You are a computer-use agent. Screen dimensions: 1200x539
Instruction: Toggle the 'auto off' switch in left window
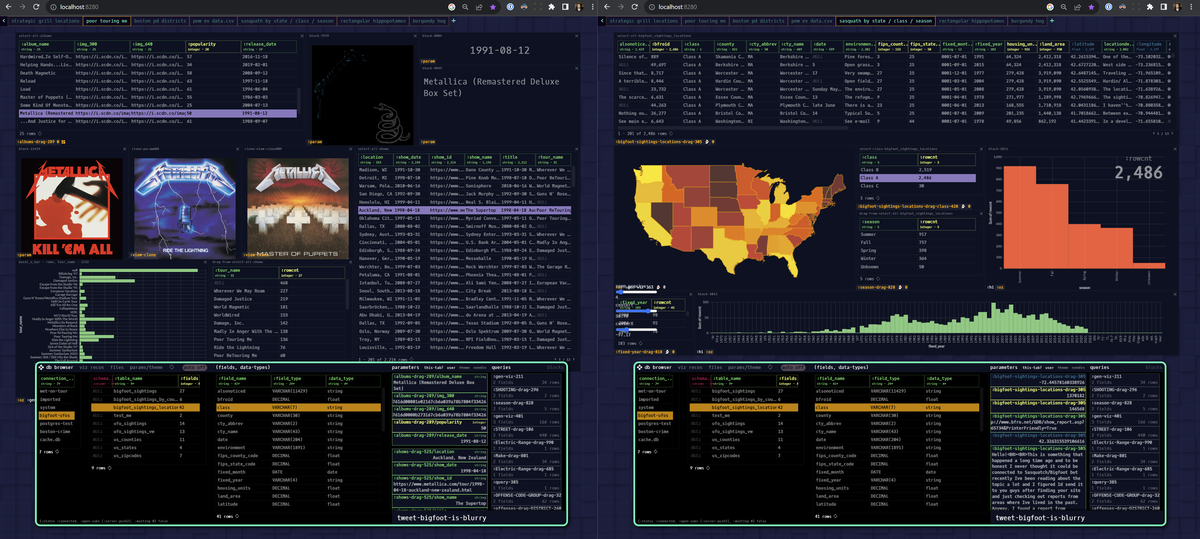click(x=195, y=367)
